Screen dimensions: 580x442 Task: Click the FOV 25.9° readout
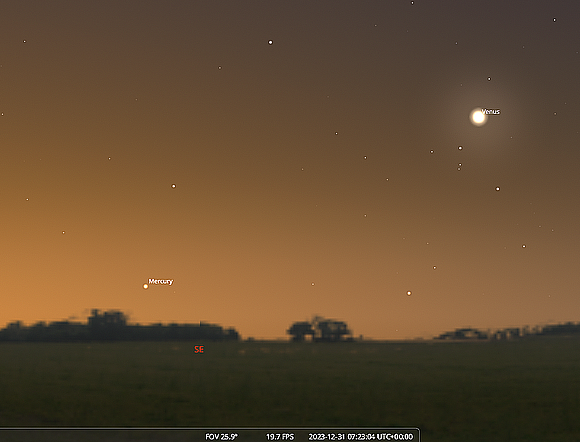pyautogui.click(x=222, y=437)
